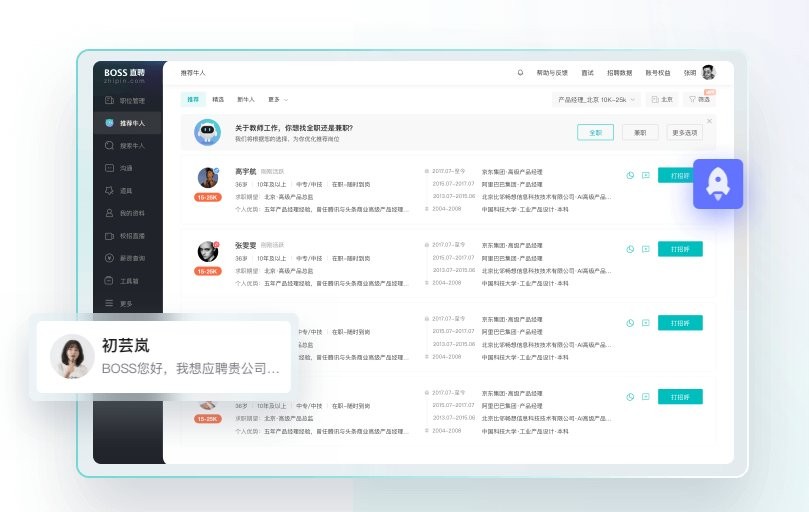This screenshot has width=809, height=512.
Task: Click 阿里巴巴集团·产品经理 in 张雯雯's card
Action: (512, 258)
